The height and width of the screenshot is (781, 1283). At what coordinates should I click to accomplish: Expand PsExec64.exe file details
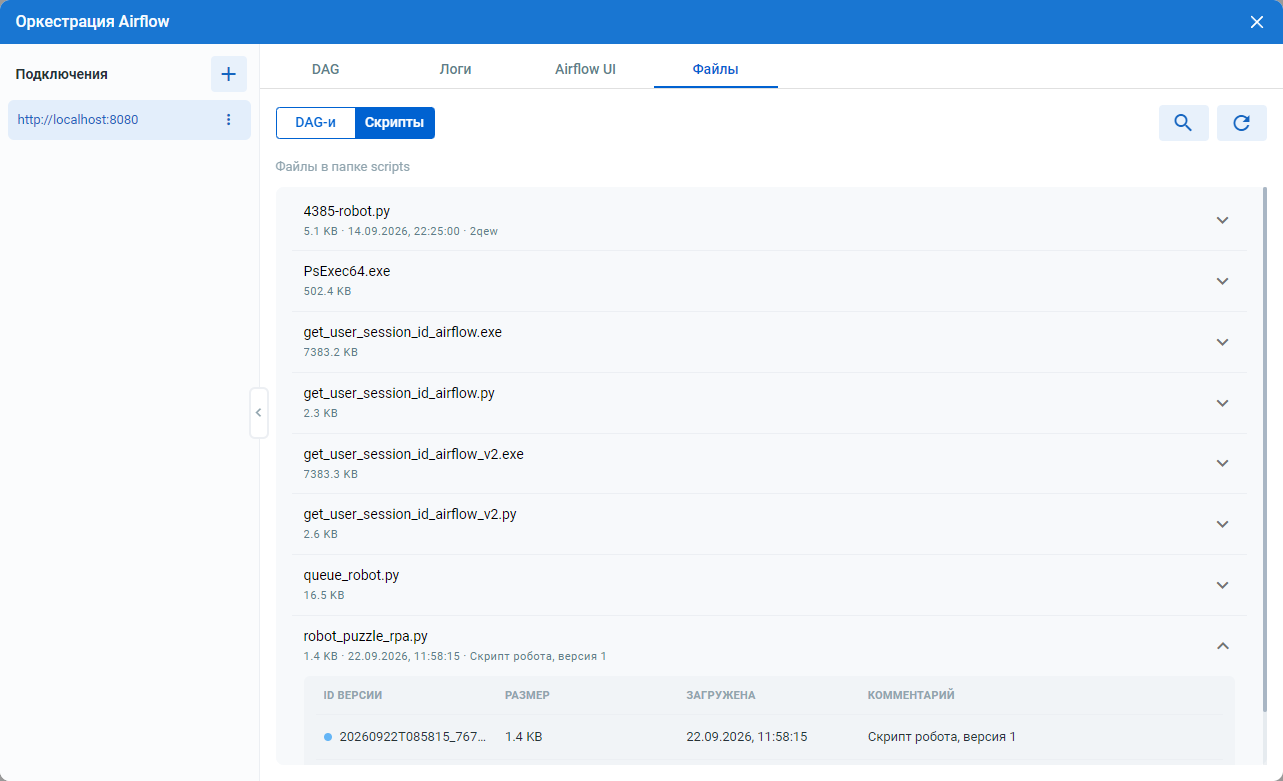[x=1222, y=281]
